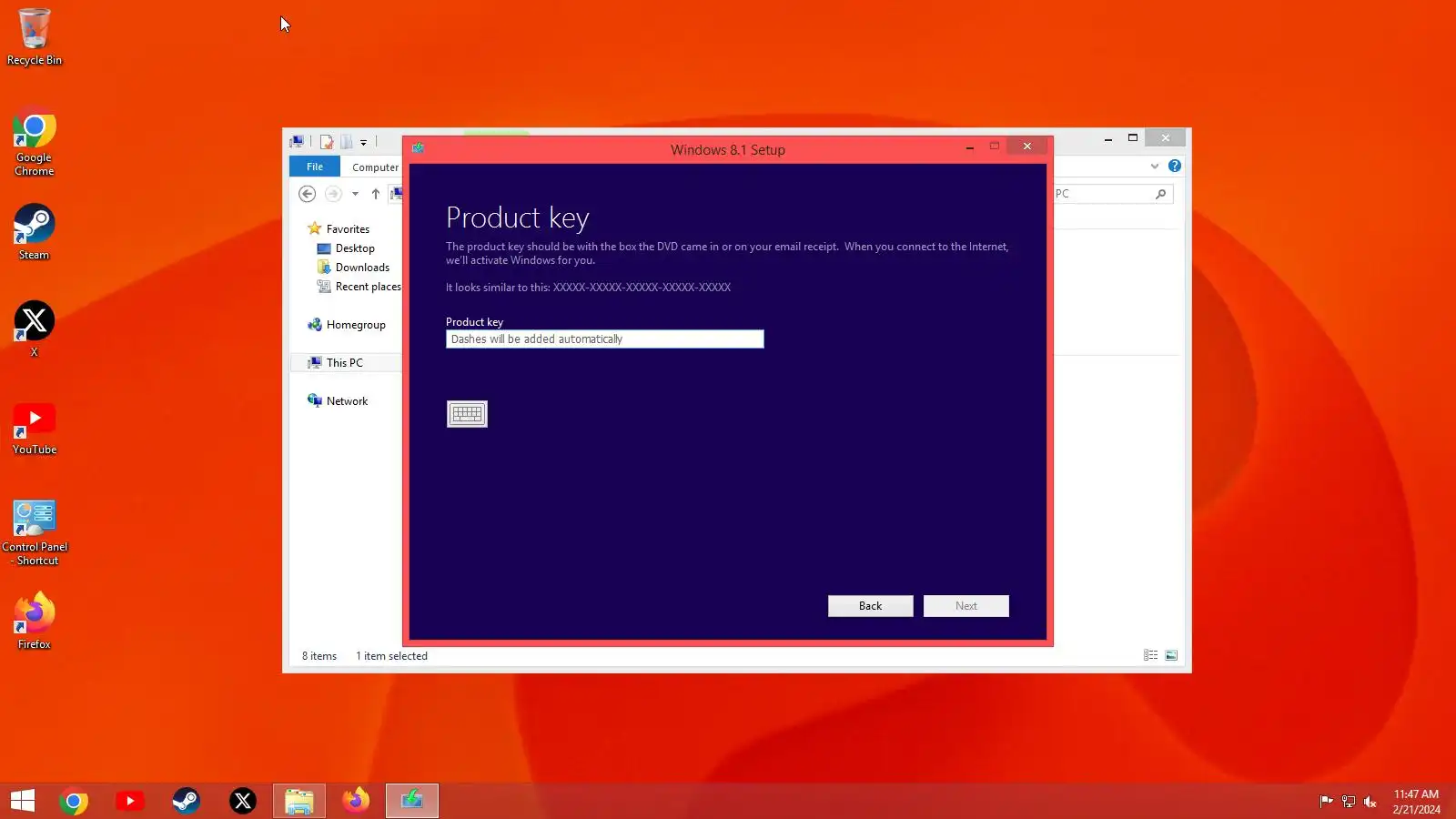Open the network icon in system tray
Screen dimensions: 1456x819
[1348, 802]
